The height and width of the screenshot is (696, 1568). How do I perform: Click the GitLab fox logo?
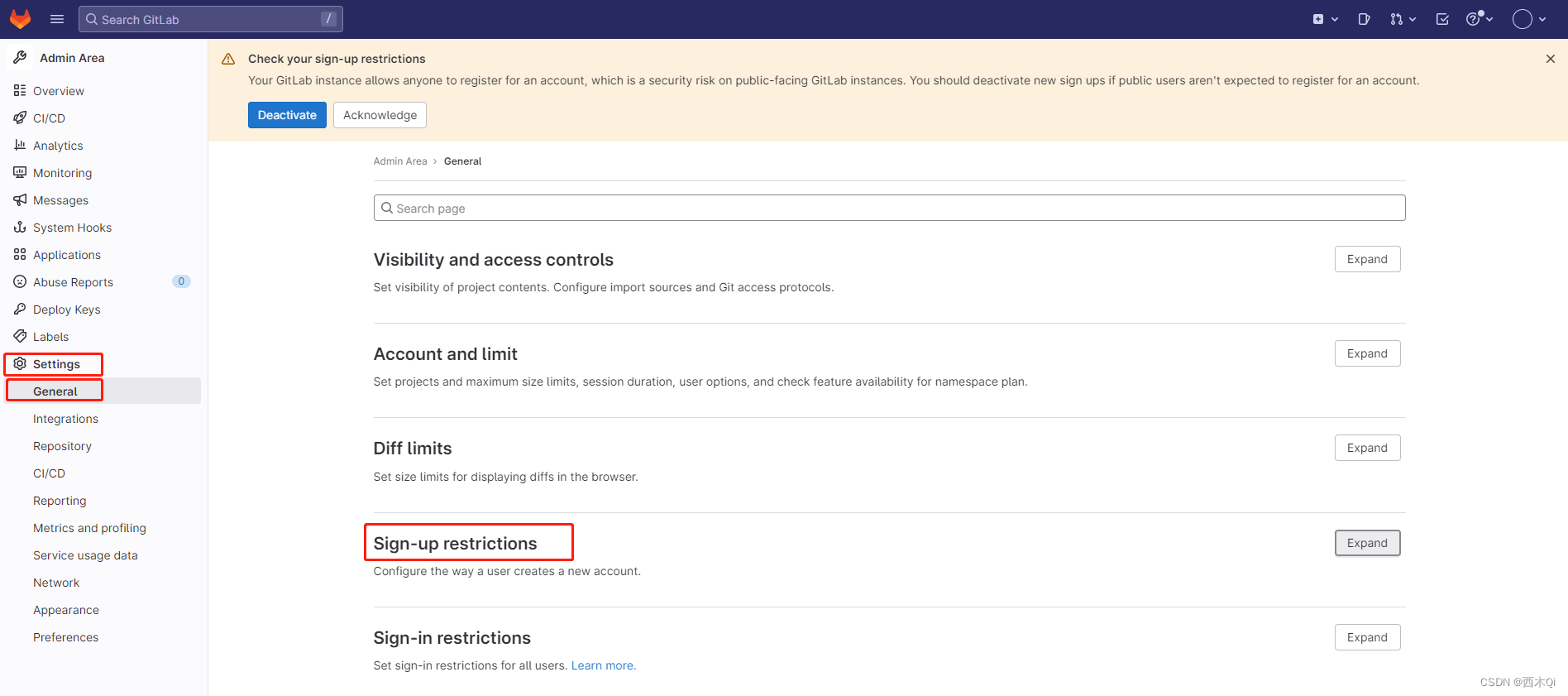(20, 19)
